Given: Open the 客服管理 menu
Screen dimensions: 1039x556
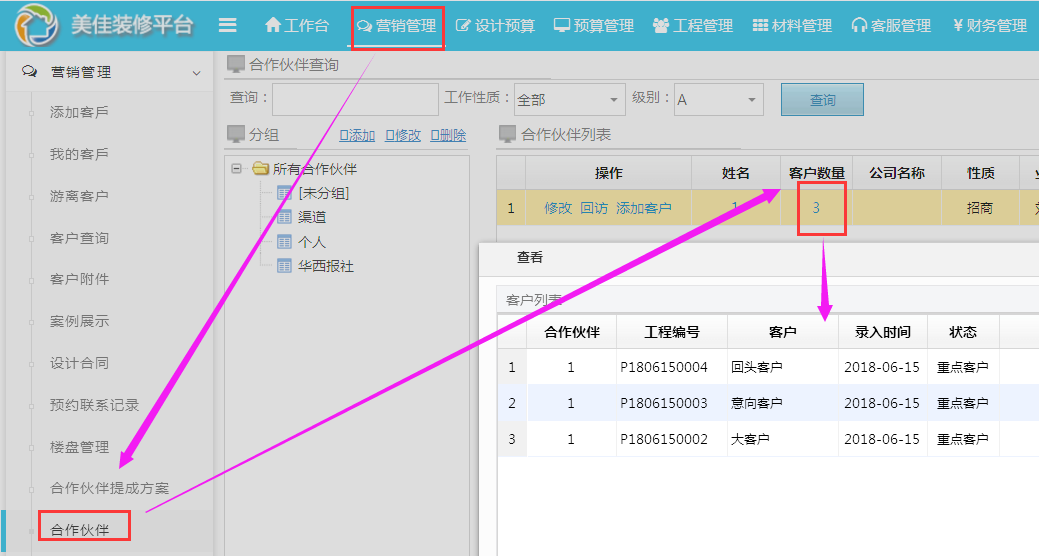Looking at the screenshot, I should coord(891,26).
